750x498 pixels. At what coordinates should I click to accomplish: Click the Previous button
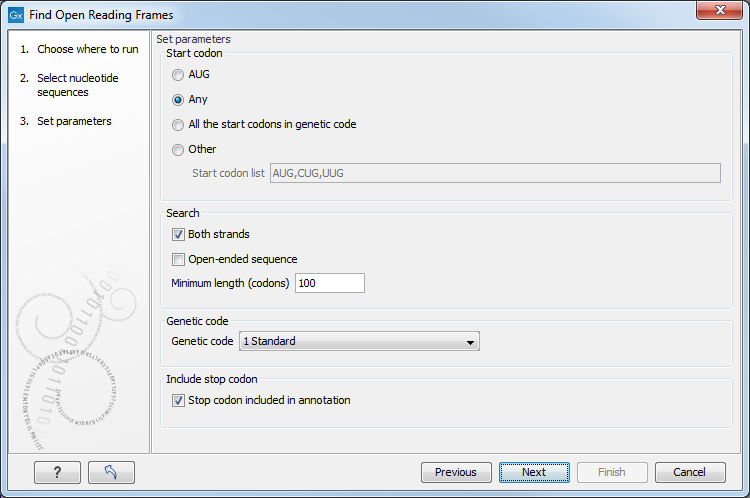455,472
